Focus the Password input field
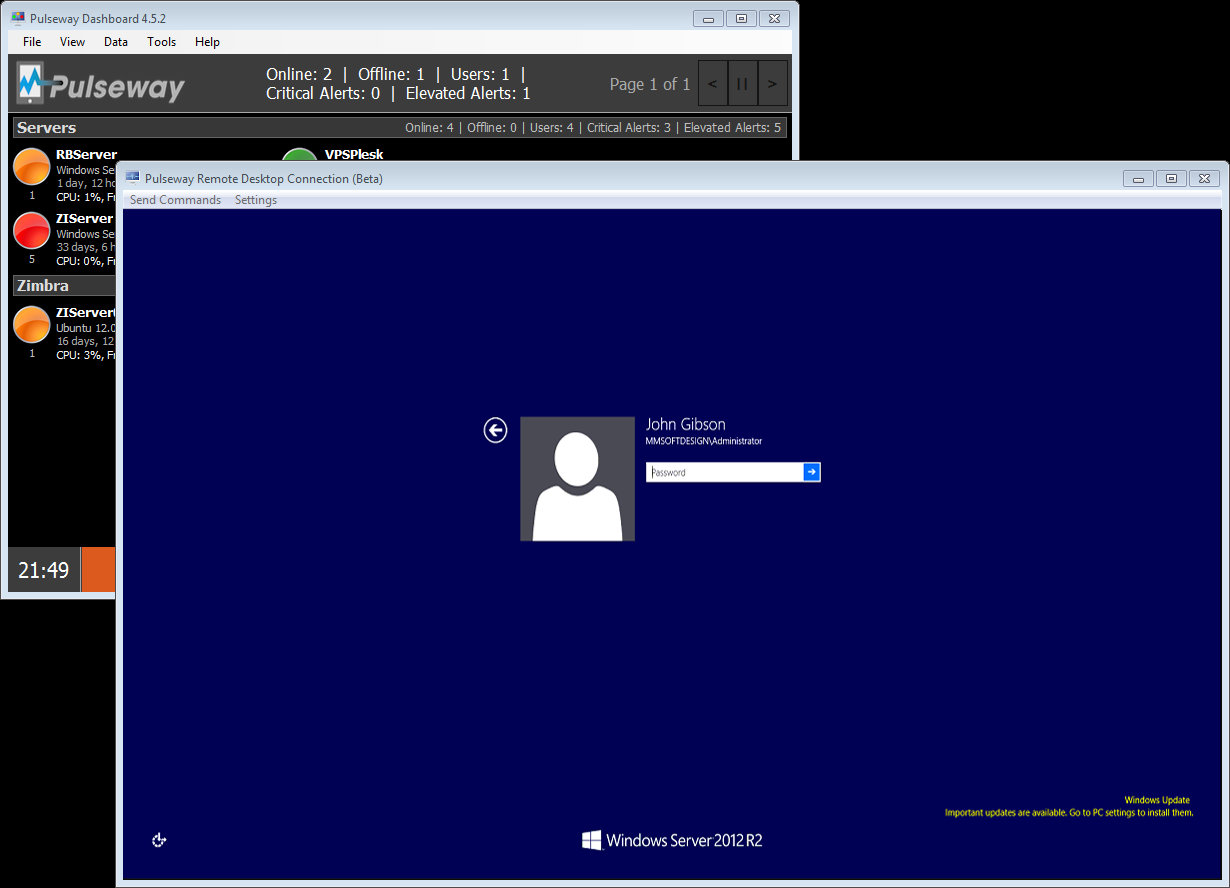 [725, 472]
